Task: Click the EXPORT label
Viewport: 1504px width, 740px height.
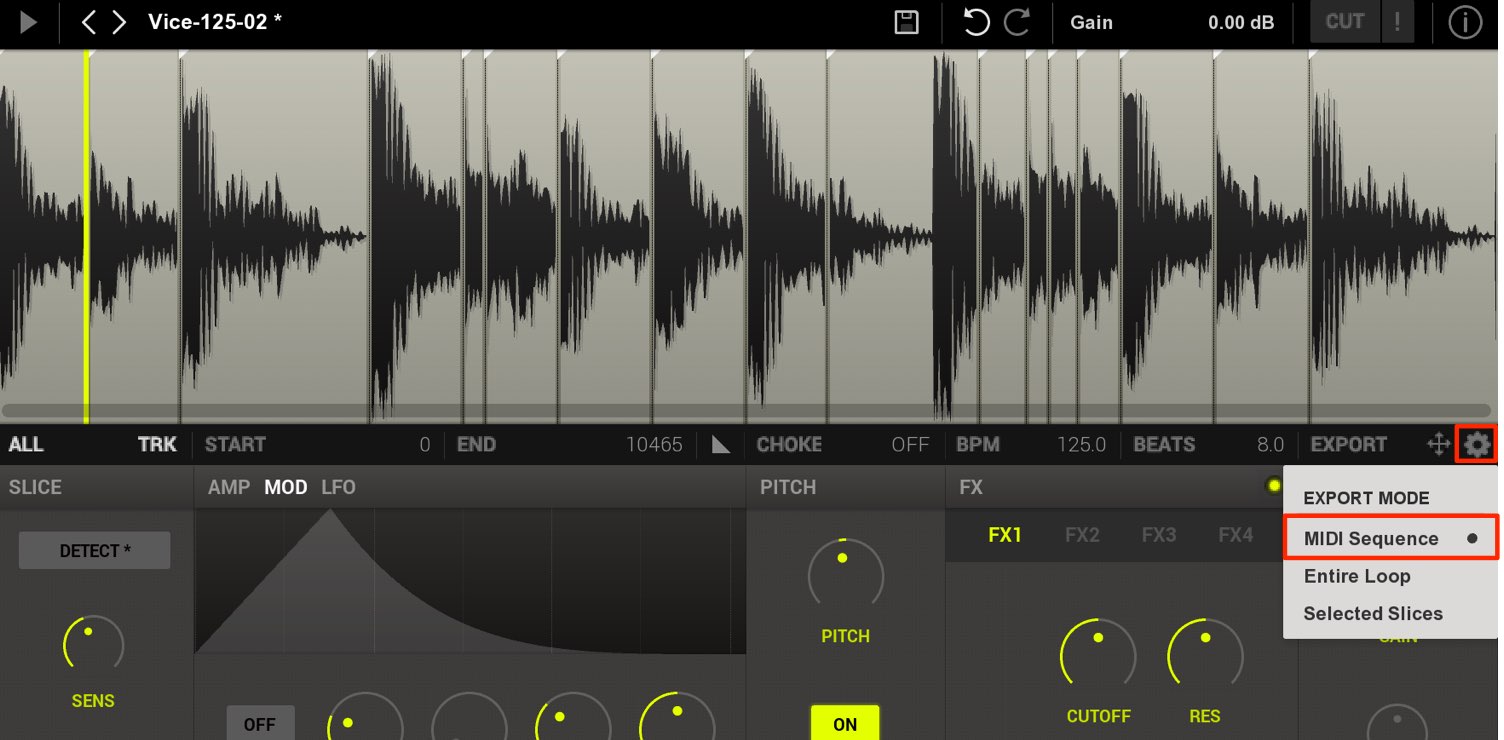Action: click(x=1349, y=445)
